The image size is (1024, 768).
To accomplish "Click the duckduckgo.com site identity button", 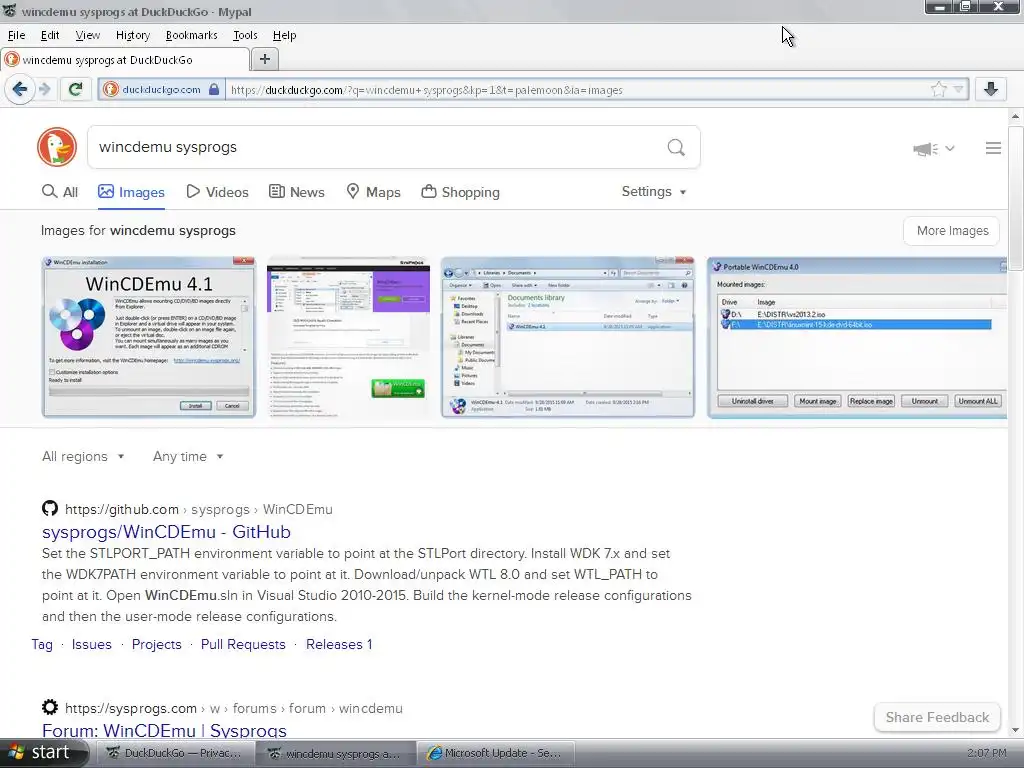I will [x=161, y=89].
